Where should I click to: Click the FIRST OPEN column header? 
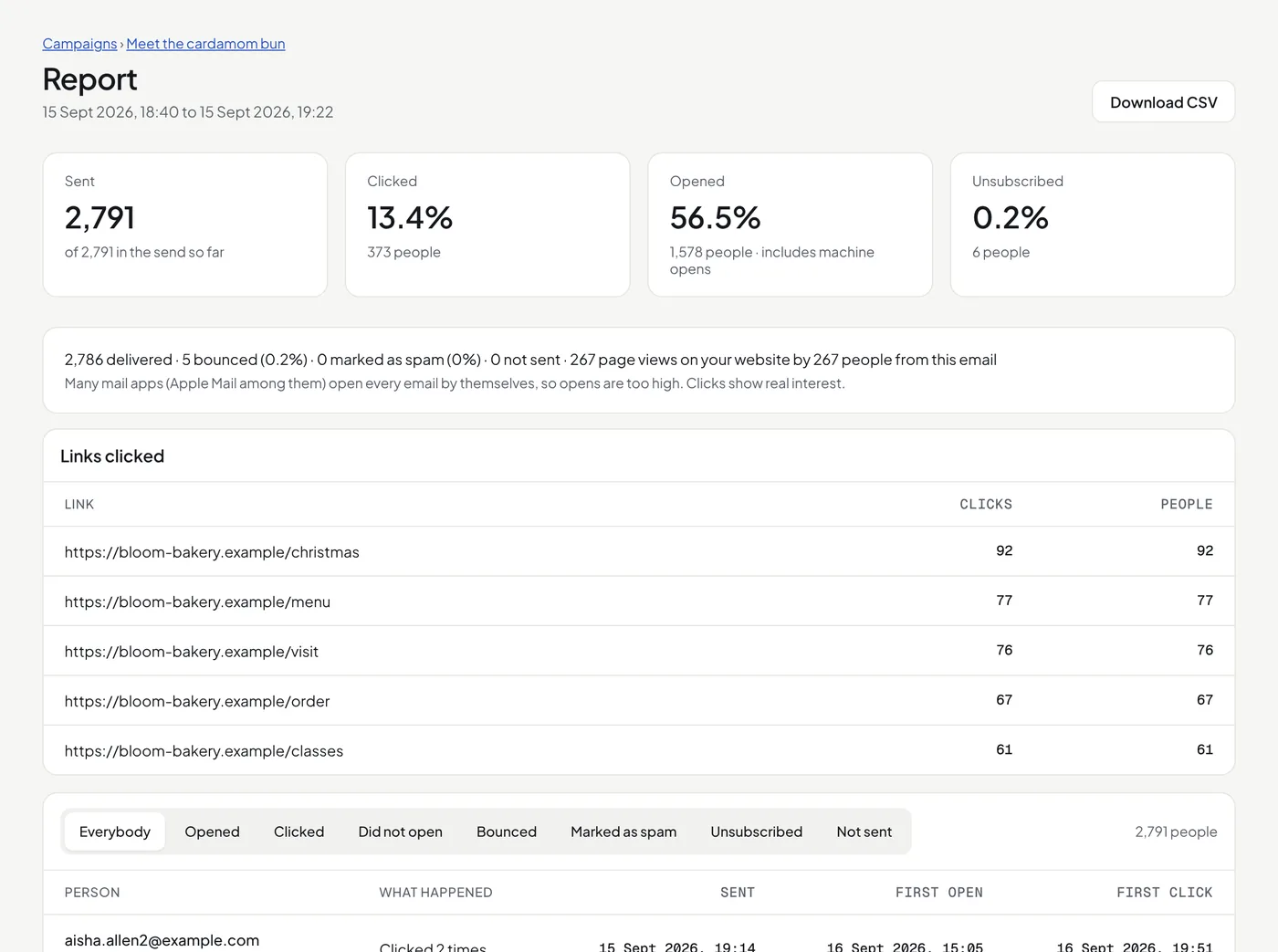[939, 893]
